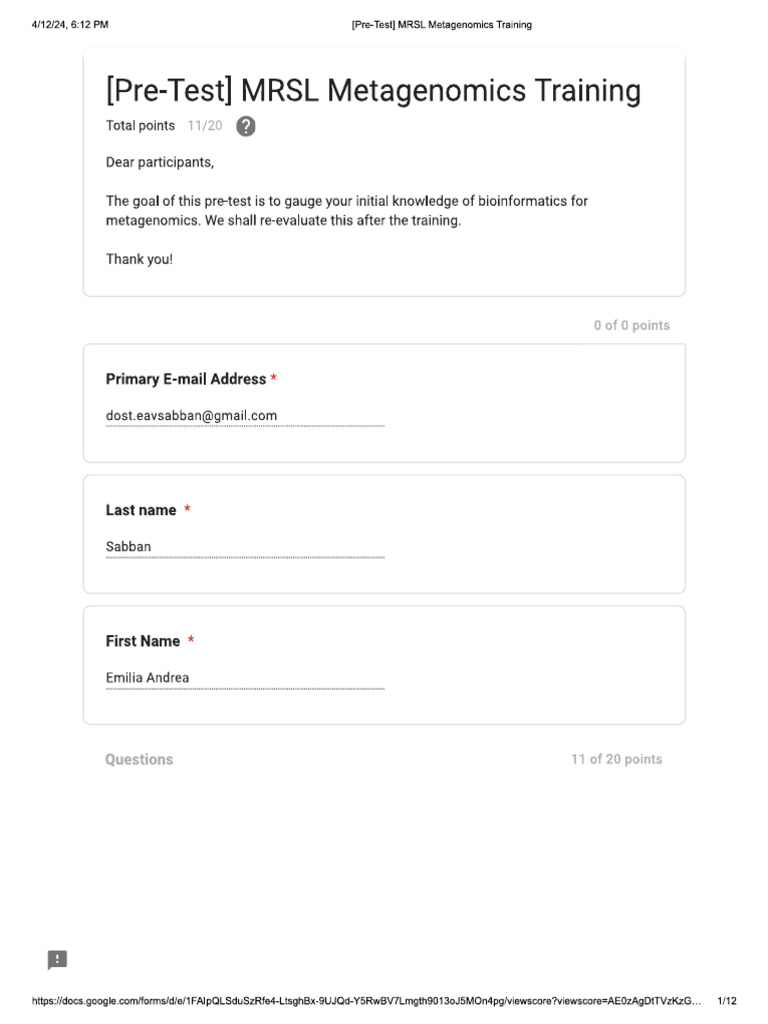Click the 4/12/24, 6:12 PM timestamp
Screen dimensions: 768x1024
(69, 25)
